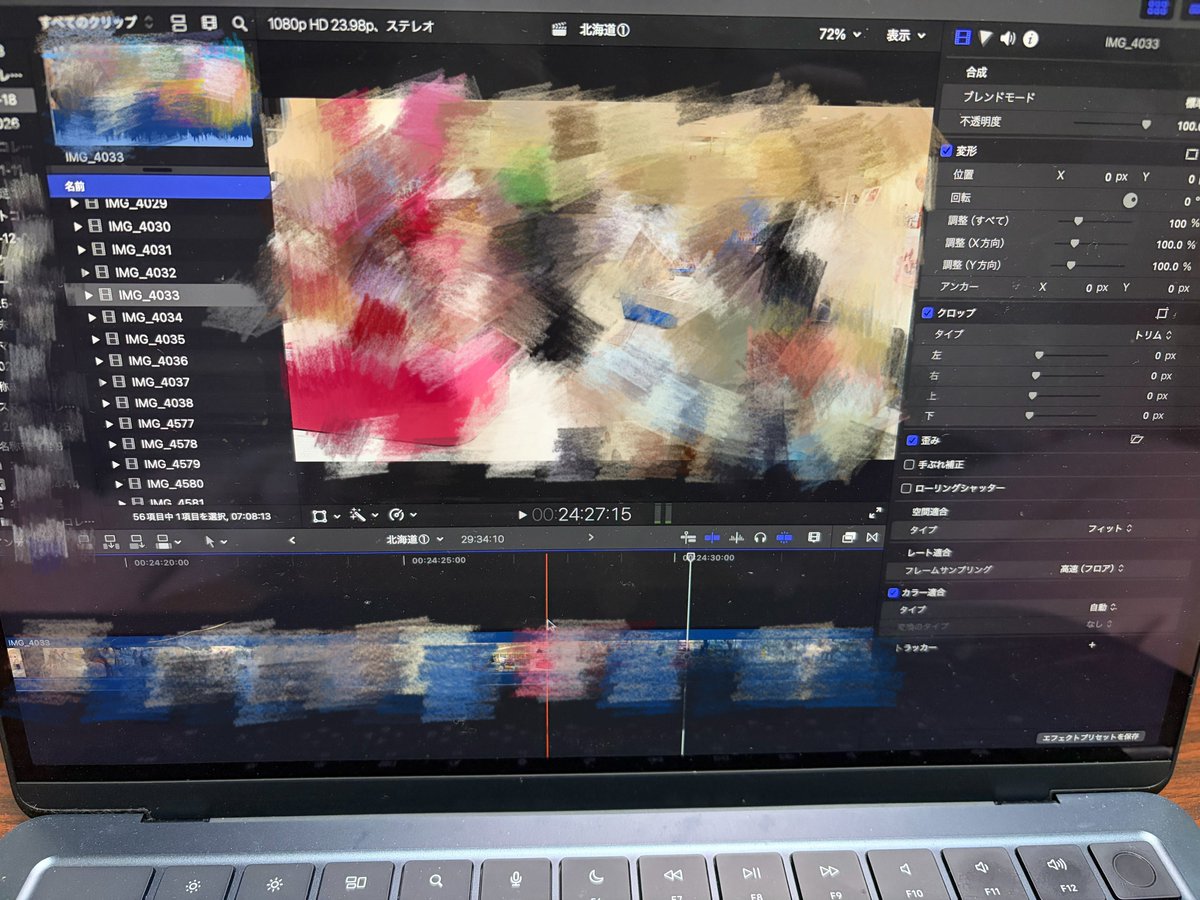Click エフェクトプリセットを保存 button
Screen dimensions: 1200x900
[1090, 737]
